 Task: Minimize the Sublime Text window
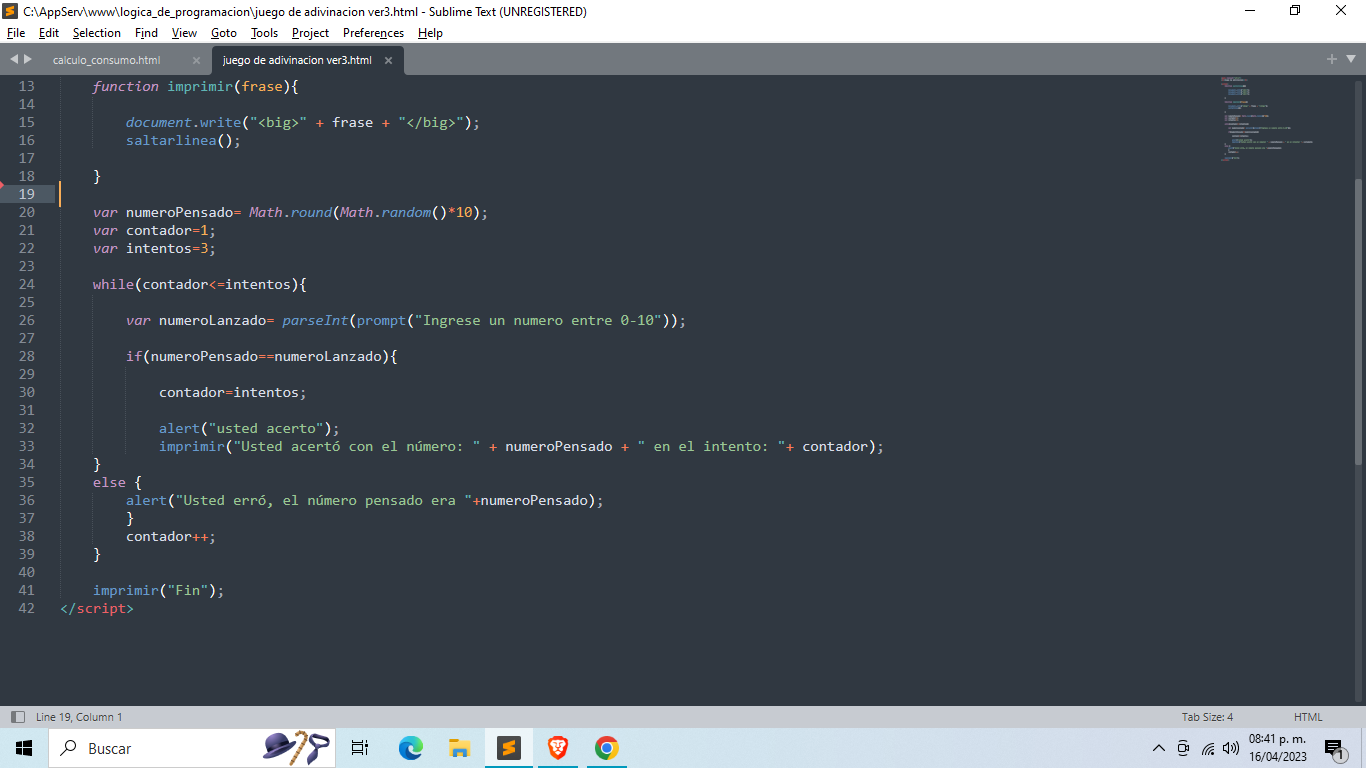[x=1250, y=11]
